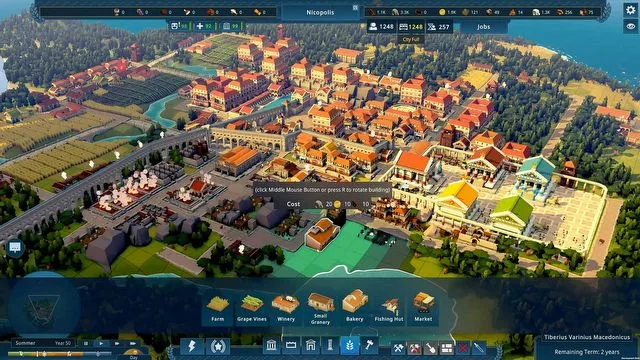The width and height of the screenshot is (640, 360).
Task: Click governor name Tiberius Varinius Macedonicus
Action: [587, 338]
